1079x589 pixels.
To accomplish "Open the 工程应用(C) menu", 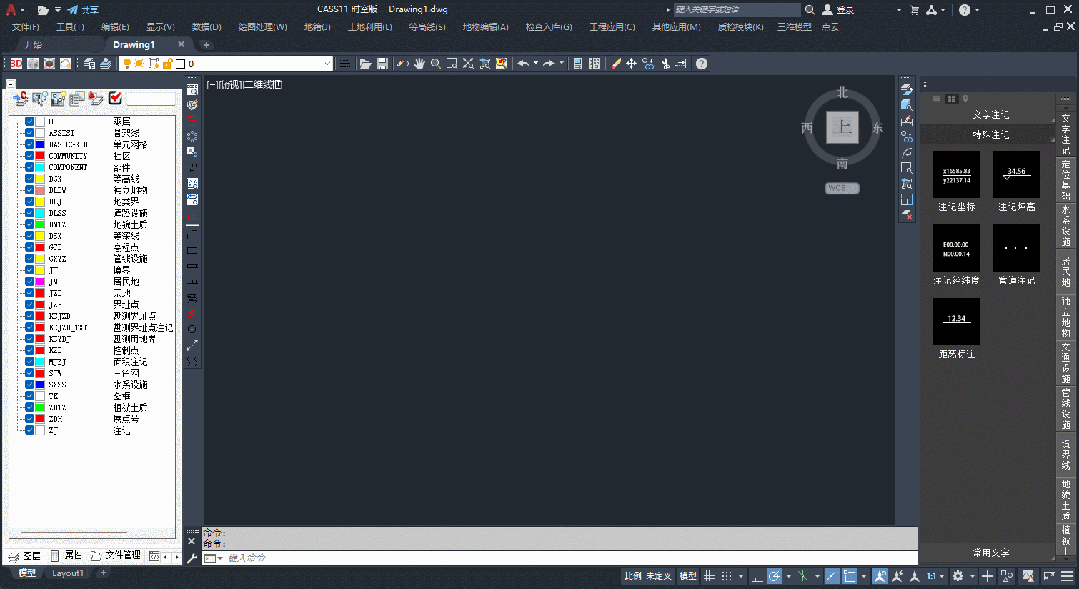I will pos(612,27).
